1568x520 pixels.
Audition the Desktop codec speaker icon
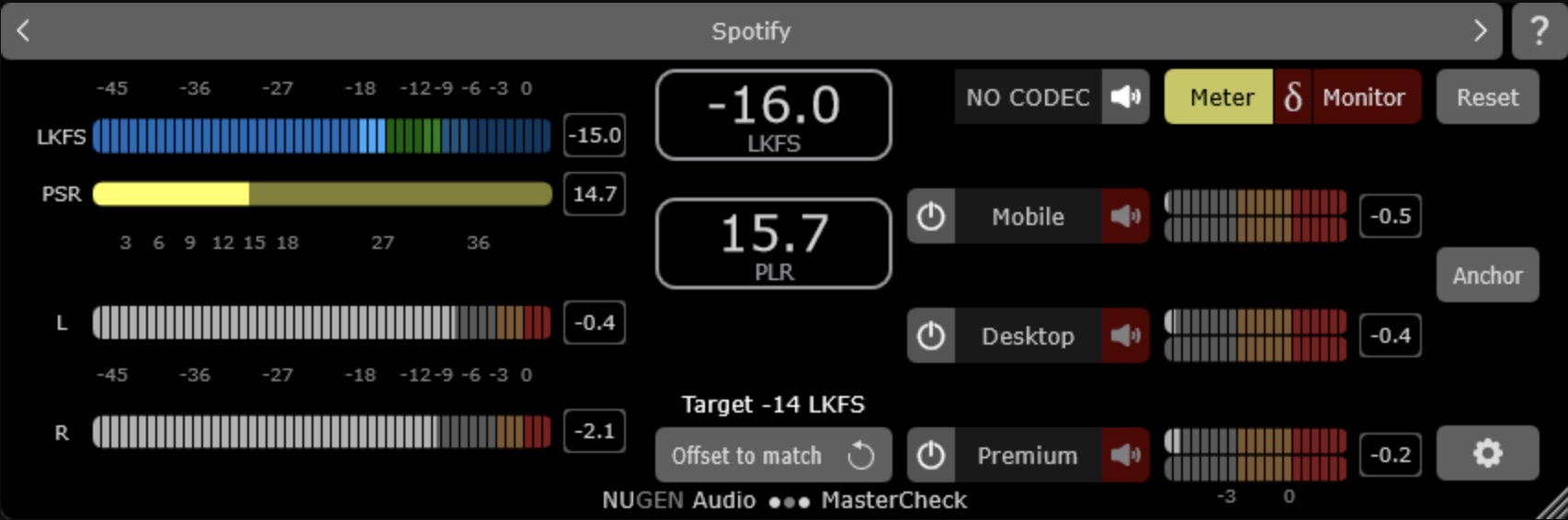click(1125, 336)
